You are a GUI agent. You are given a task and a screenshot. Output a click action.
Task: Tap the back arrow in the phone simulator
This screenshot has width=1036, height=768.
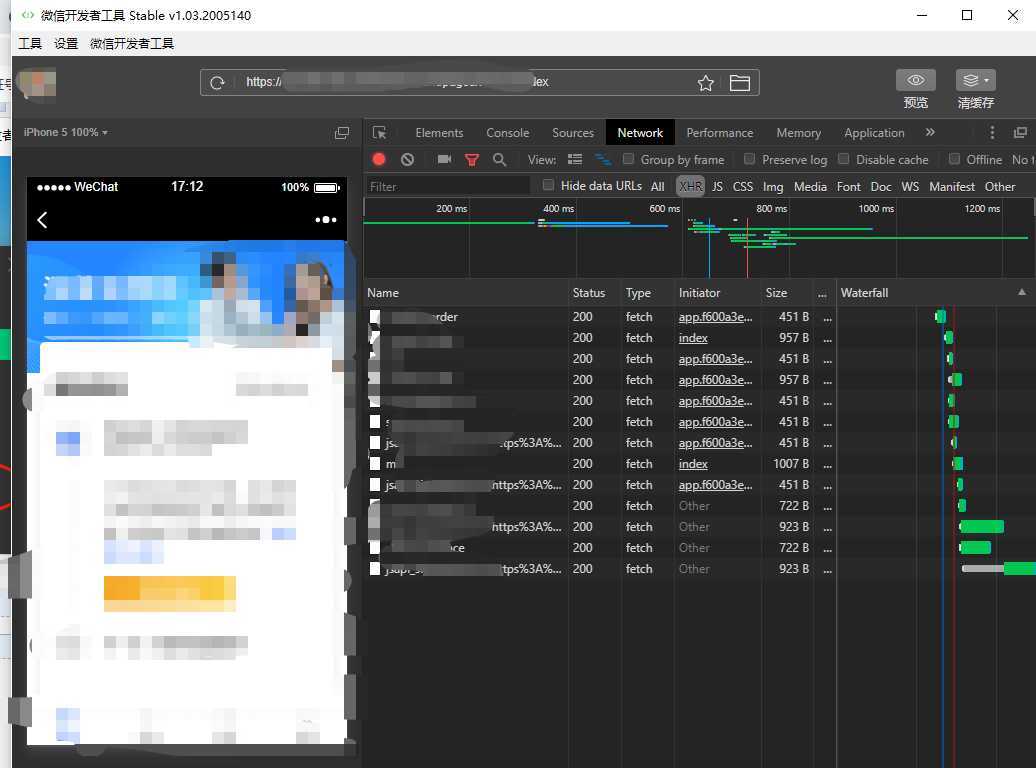[42, 220]
